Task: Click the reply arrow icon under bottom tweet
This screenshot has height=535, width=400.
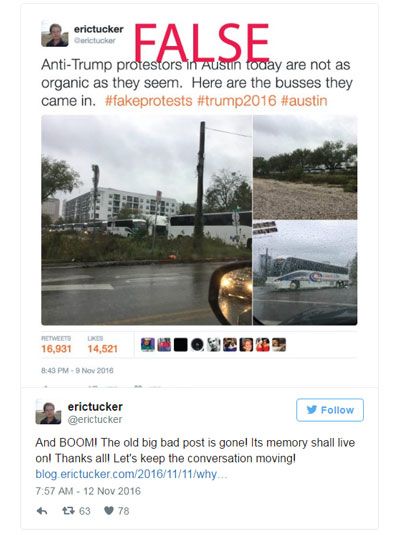Action: click(x=42, y=511)
